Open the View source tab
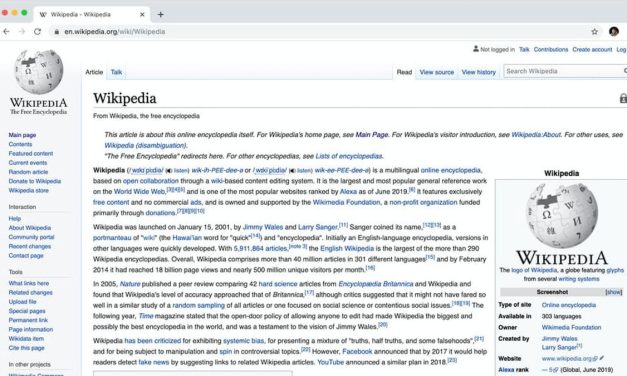This screenshot has height=376, width=627. point(437,72)
